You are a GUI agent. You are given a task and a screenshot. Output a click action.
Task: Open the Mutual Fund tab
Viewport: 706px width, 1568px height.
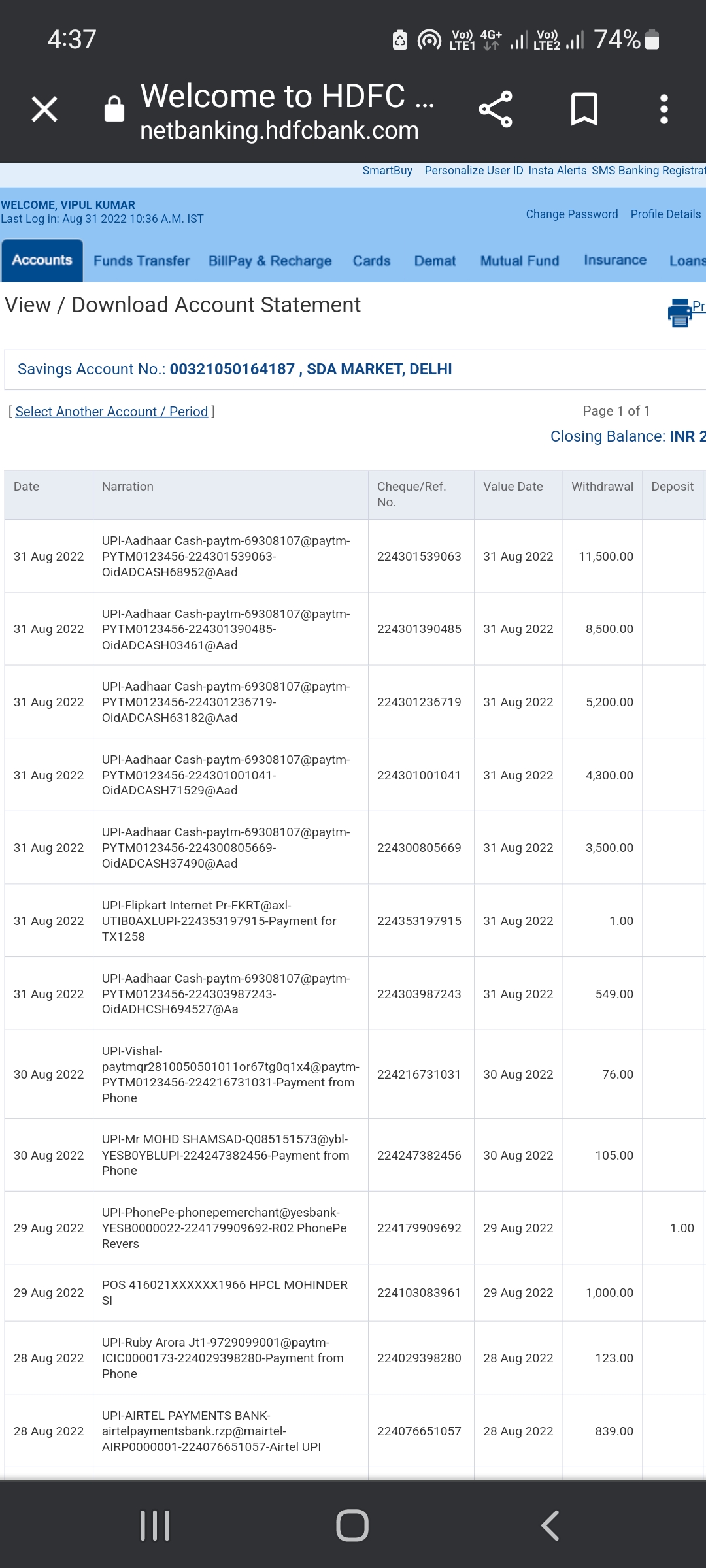click(520, 261)
